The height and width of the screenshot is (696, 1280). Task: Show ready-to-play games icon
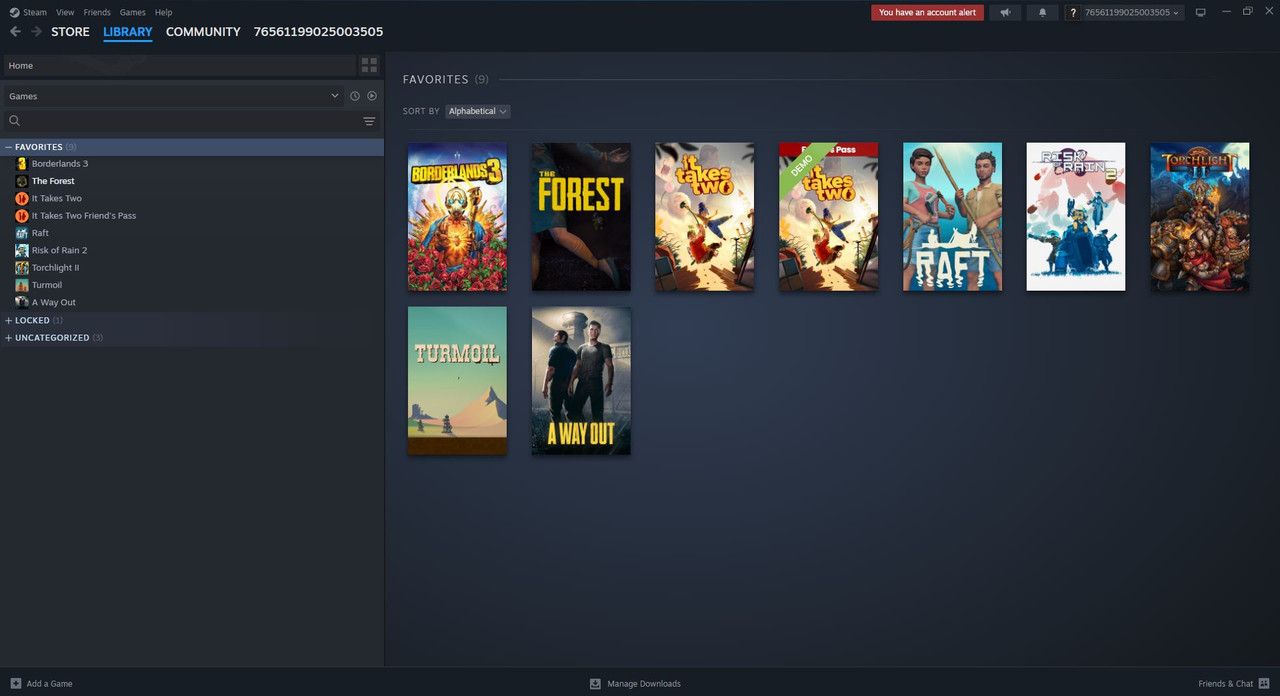(x=372, y=96)
